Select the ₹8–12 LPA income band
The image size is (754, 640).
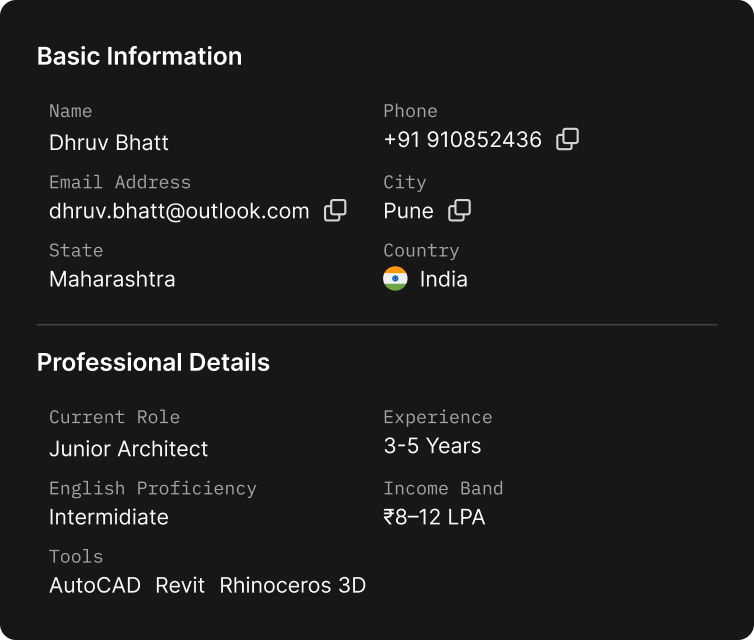434,517
